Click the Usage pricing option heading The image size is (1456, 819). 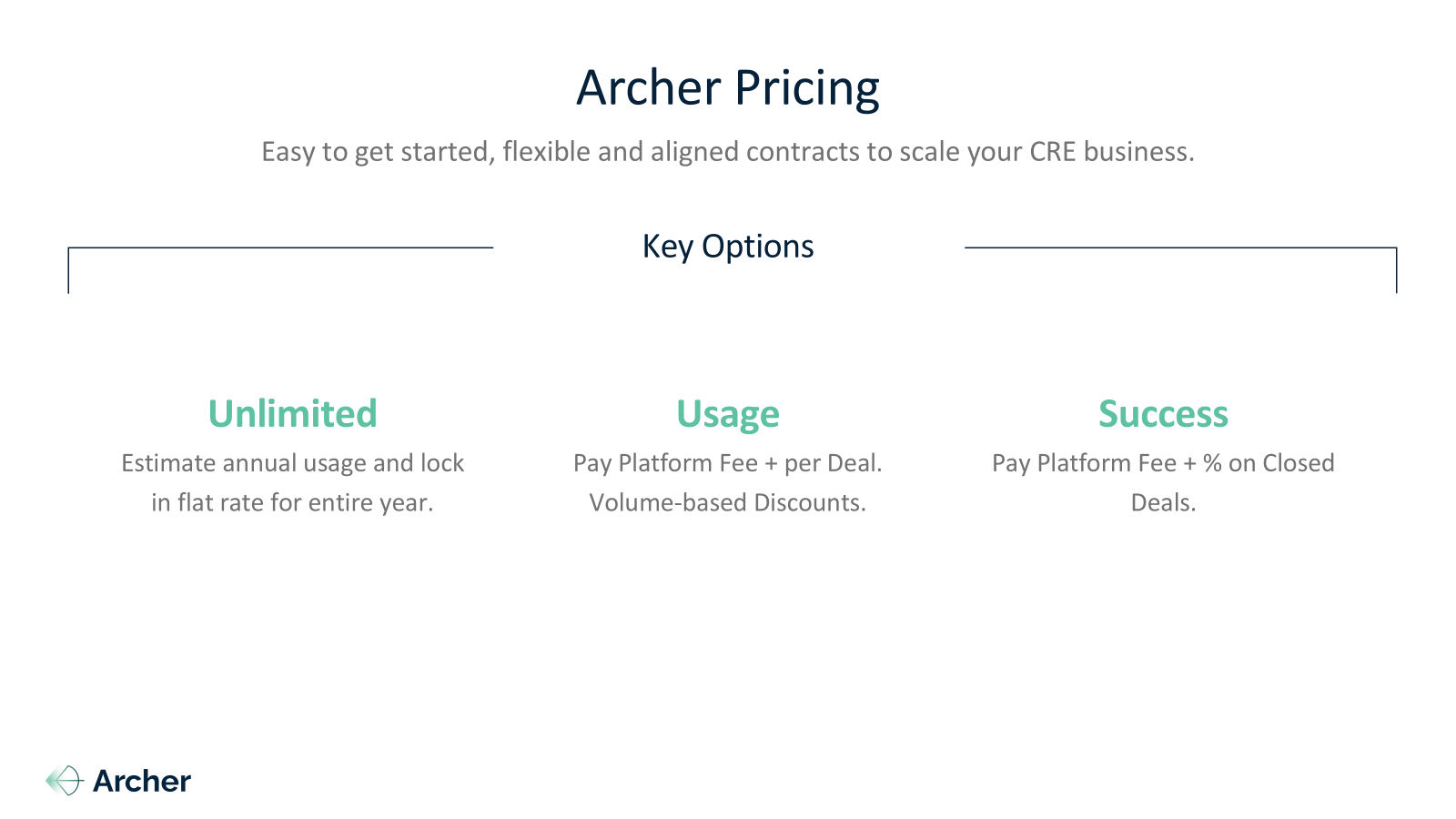728,415
